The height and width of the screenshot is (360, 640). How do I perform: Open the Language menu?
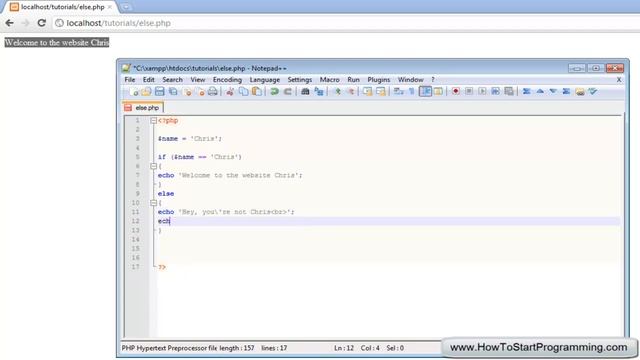tap(264, 80)
